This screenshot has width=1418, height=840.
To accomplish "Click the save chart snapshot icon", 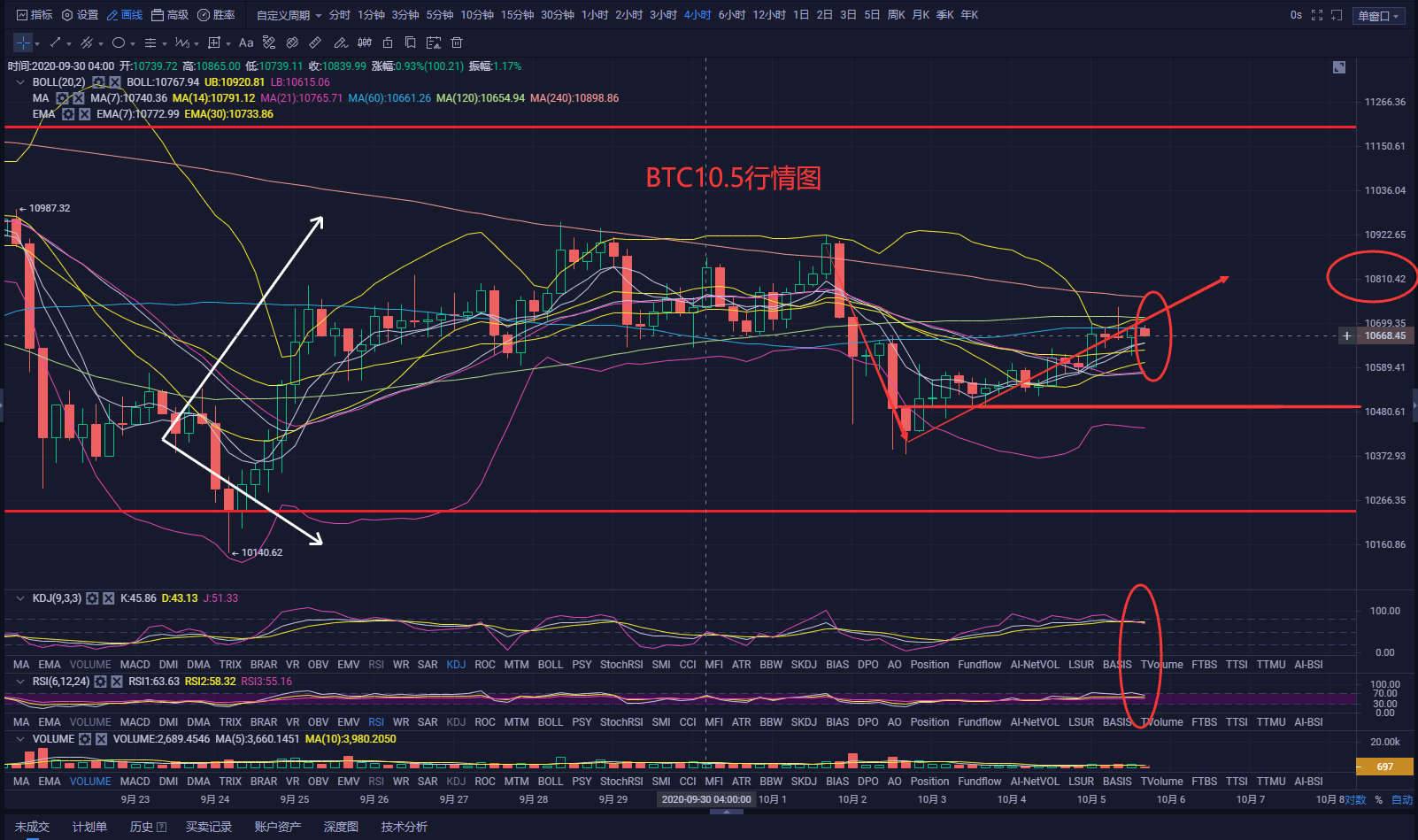I will click(434, 42).
